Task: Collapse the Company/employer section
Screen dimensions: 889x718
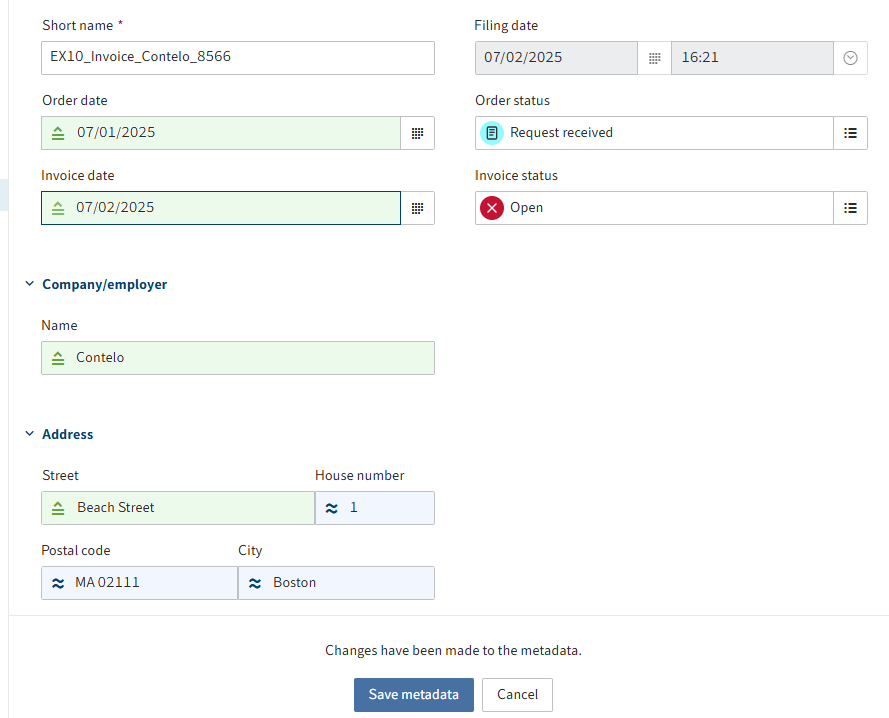Action: tap(29, 284)
